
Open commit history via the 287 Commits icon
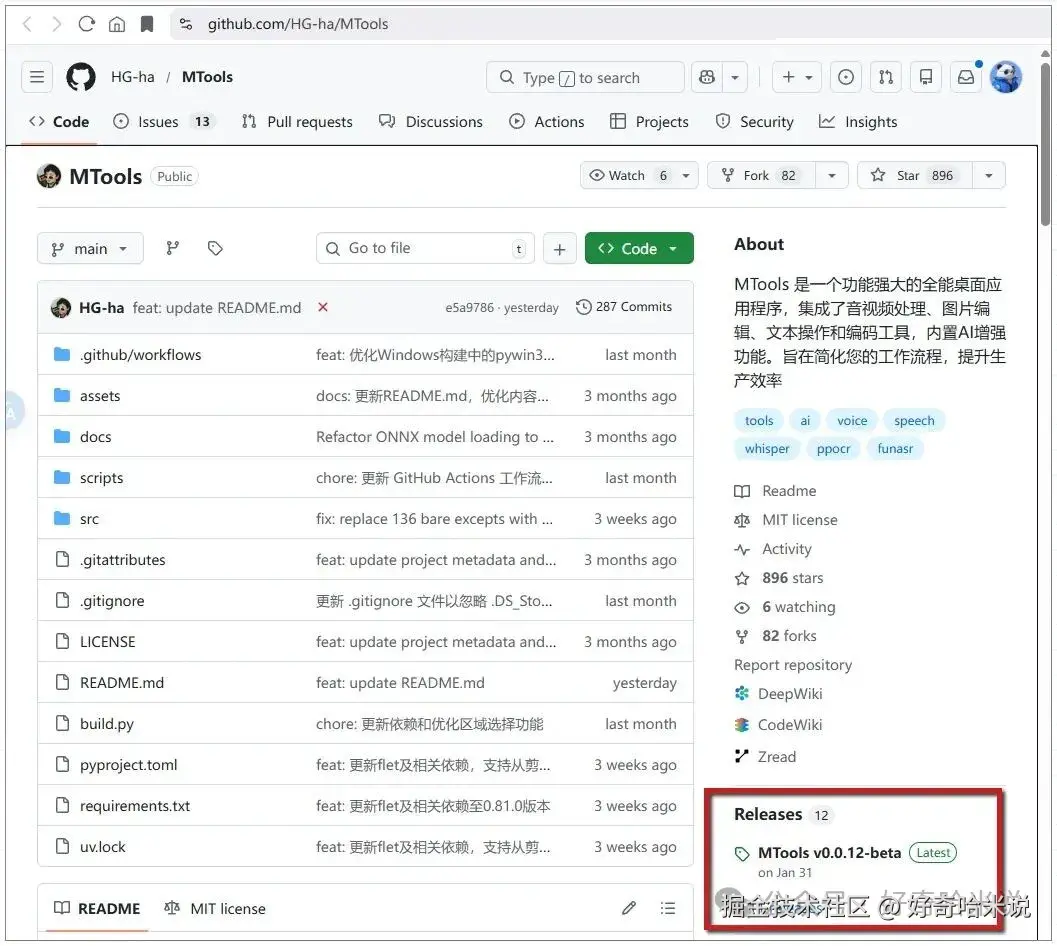coord(584,307)
